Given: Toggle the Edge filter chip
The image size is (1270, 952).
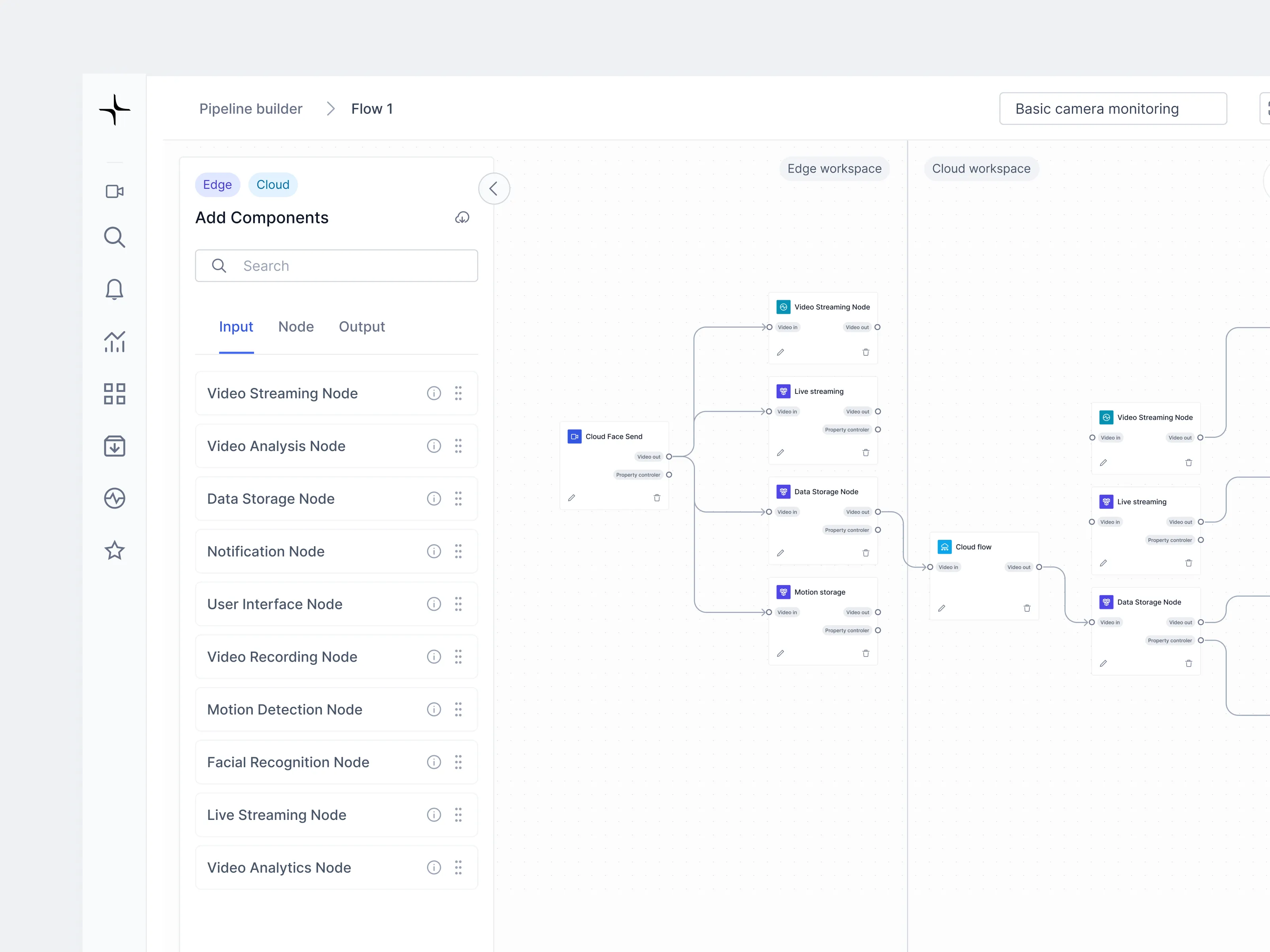Looking at the screenshot, I should click(217, 185).
